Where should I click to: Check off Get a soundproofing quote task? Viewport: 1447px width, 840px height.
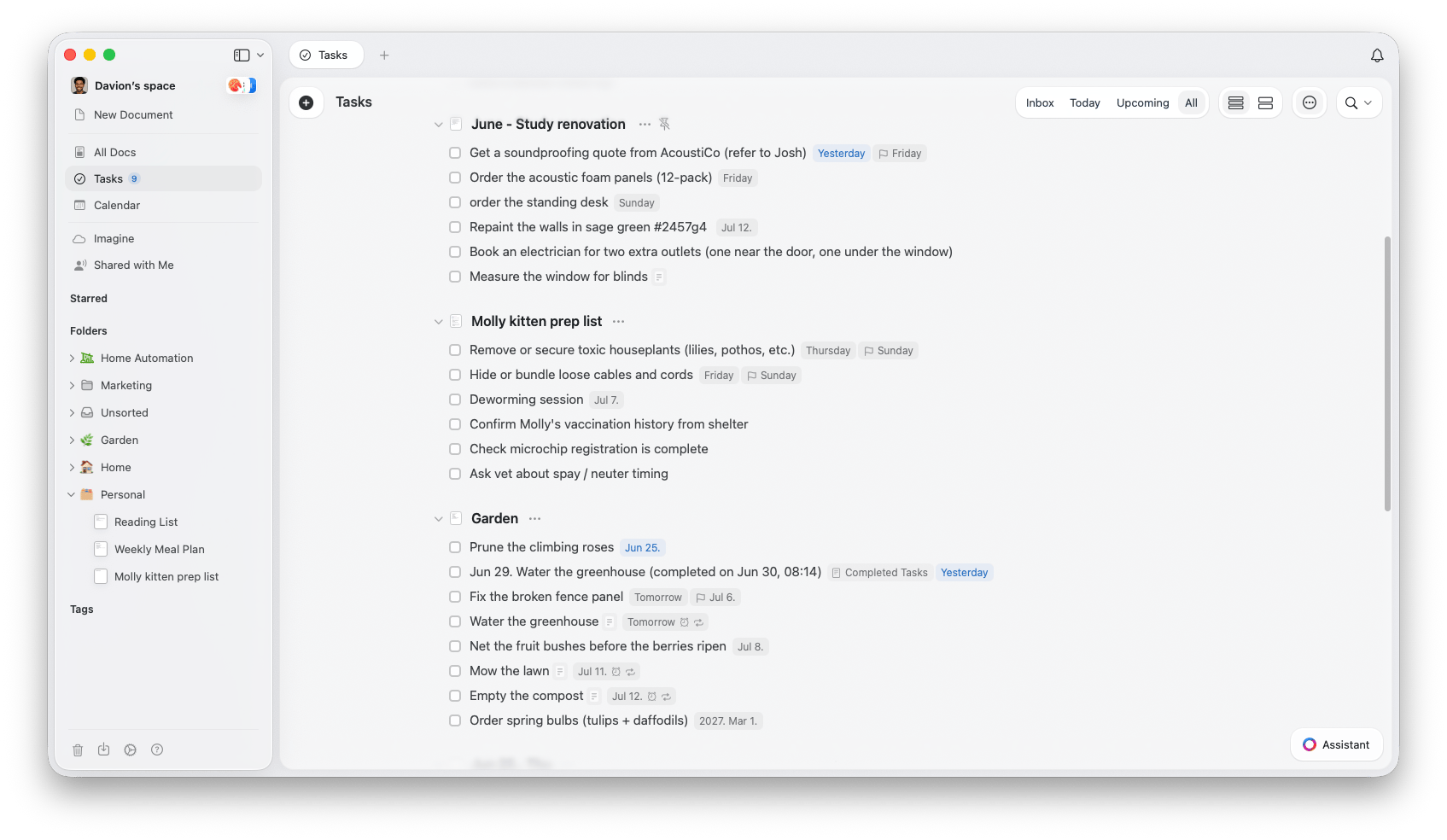455,154
